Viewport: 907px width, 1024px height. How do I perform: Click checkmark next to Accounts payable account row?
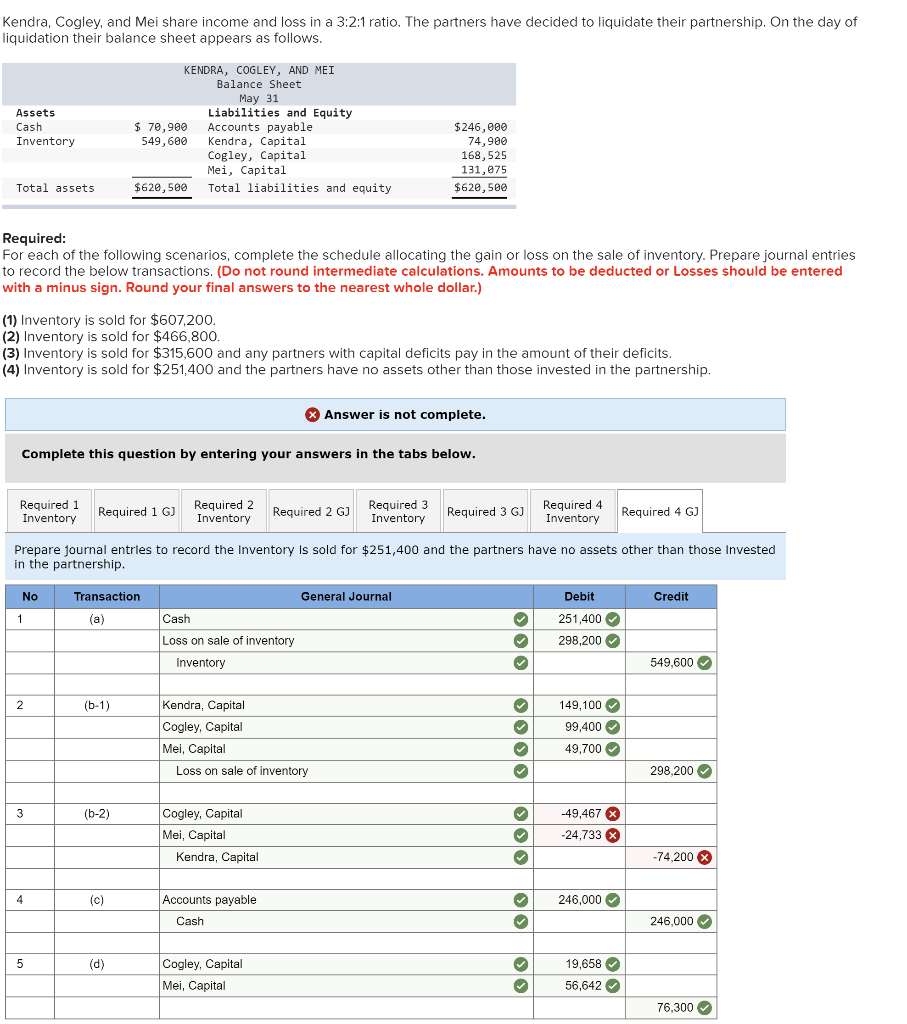click(519, 899)
